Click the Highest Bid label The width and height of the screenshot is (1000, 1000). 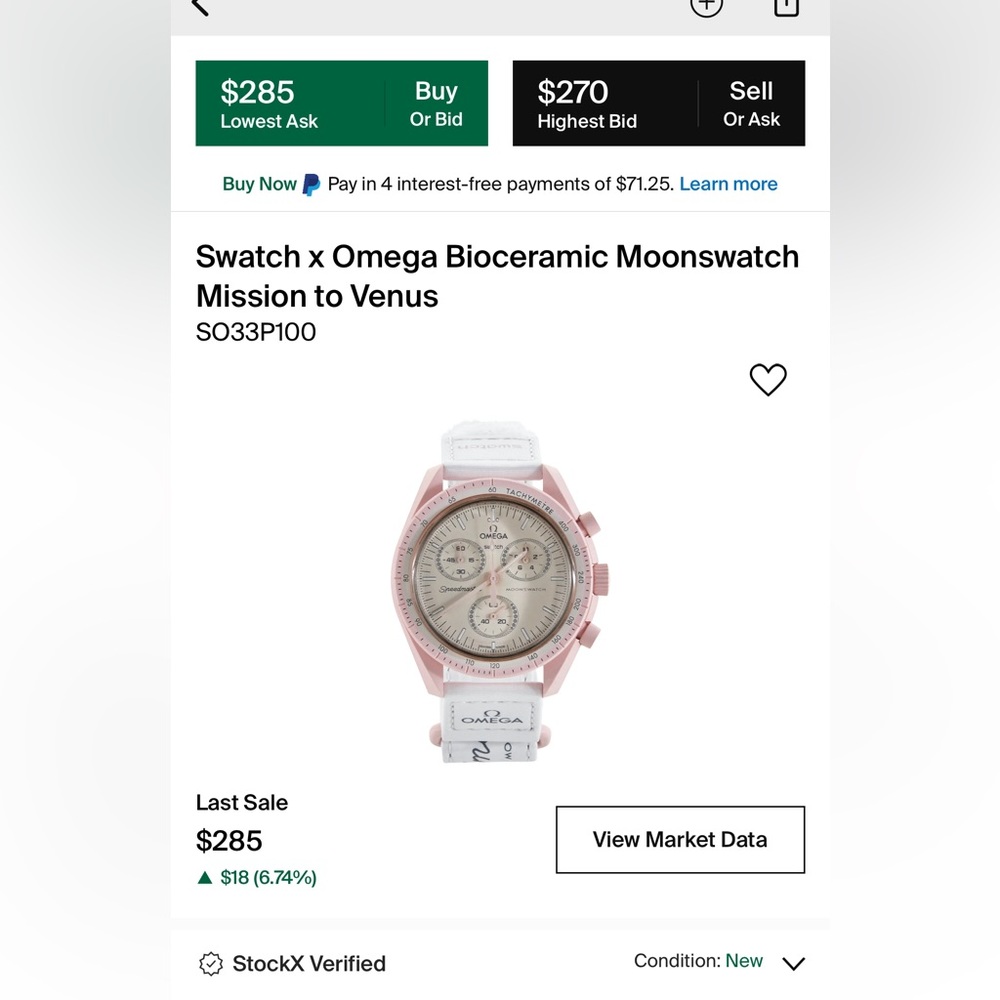coord(586,121)
